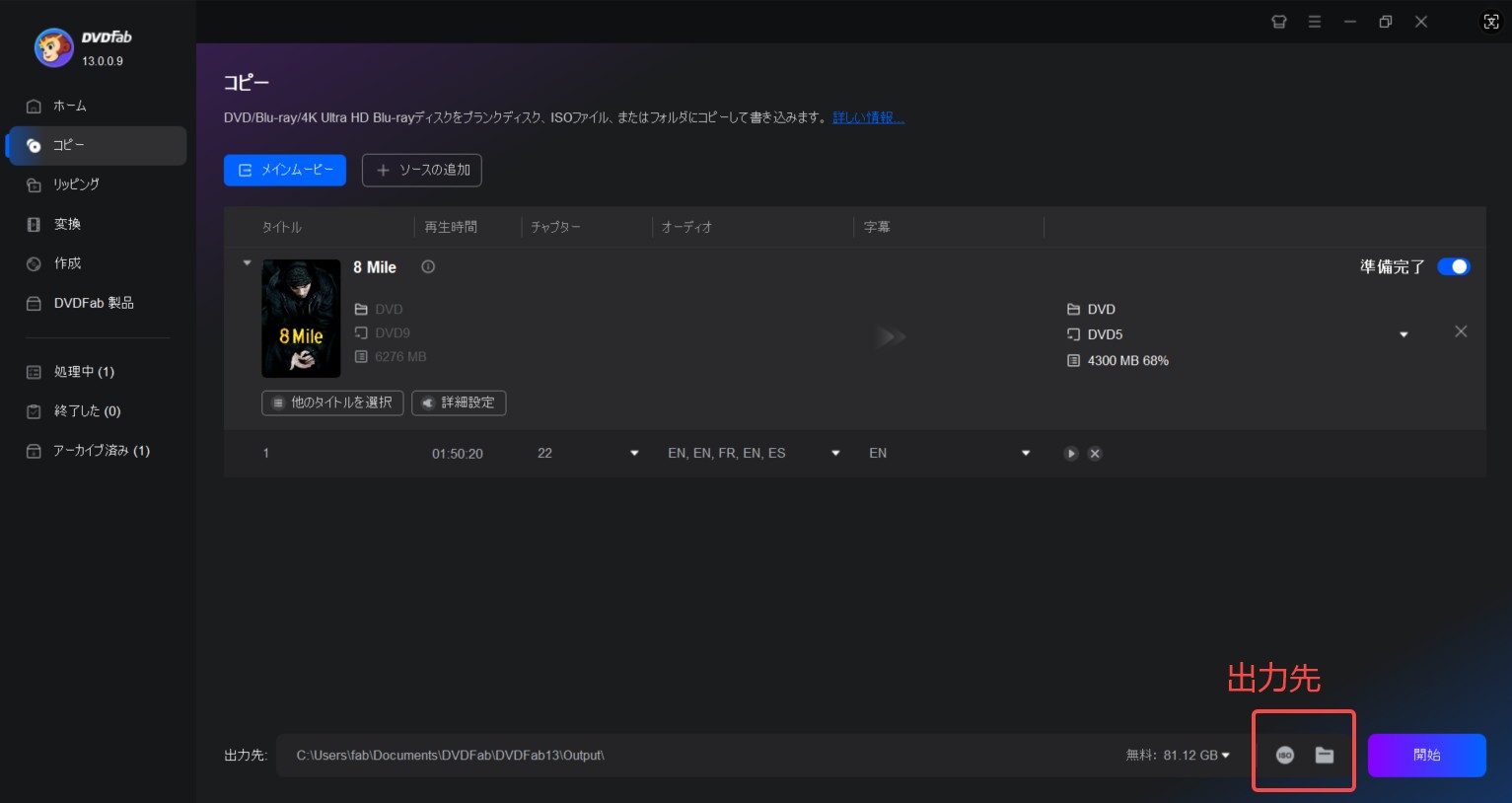Click the Main Movie (メインムービー) mode button
The width and height of the screenshot is (1512, 803).
click(285, 170)
